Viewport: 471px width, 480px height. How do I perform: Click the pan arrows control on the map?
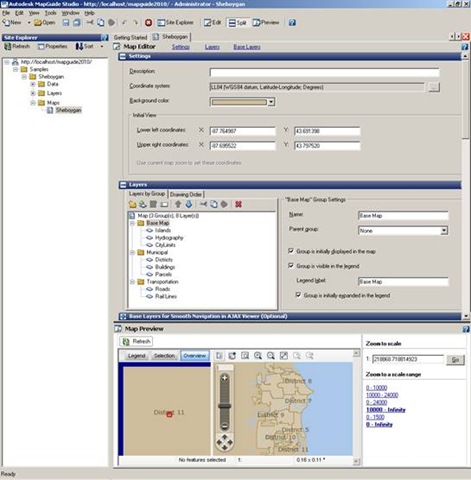(224, 442)
